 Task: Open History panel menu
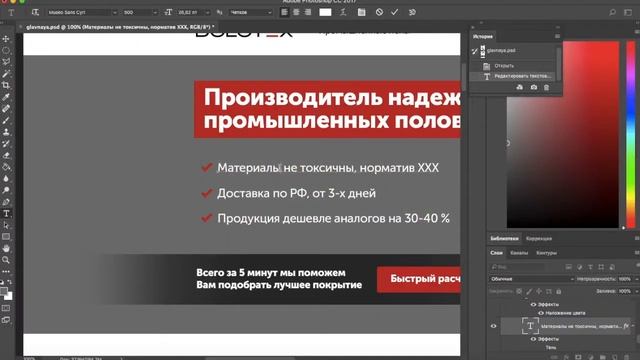[557, 36]
